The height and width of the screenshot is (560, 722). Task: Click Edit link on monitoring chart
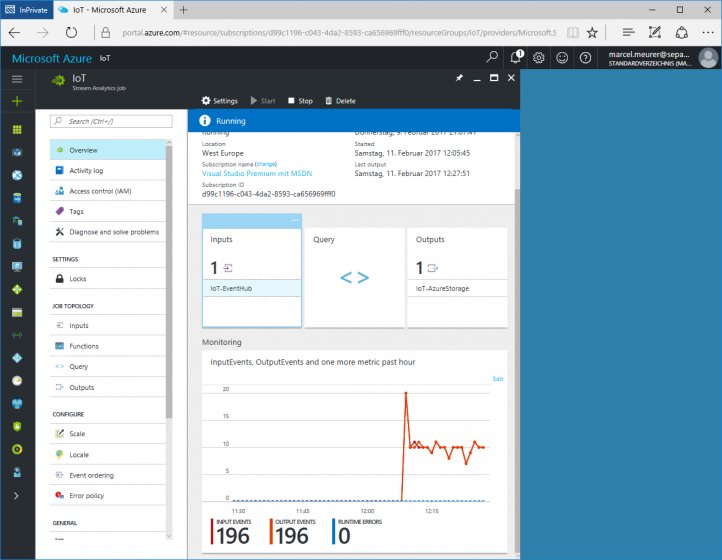pyautogui.click(x=498, y=379)
